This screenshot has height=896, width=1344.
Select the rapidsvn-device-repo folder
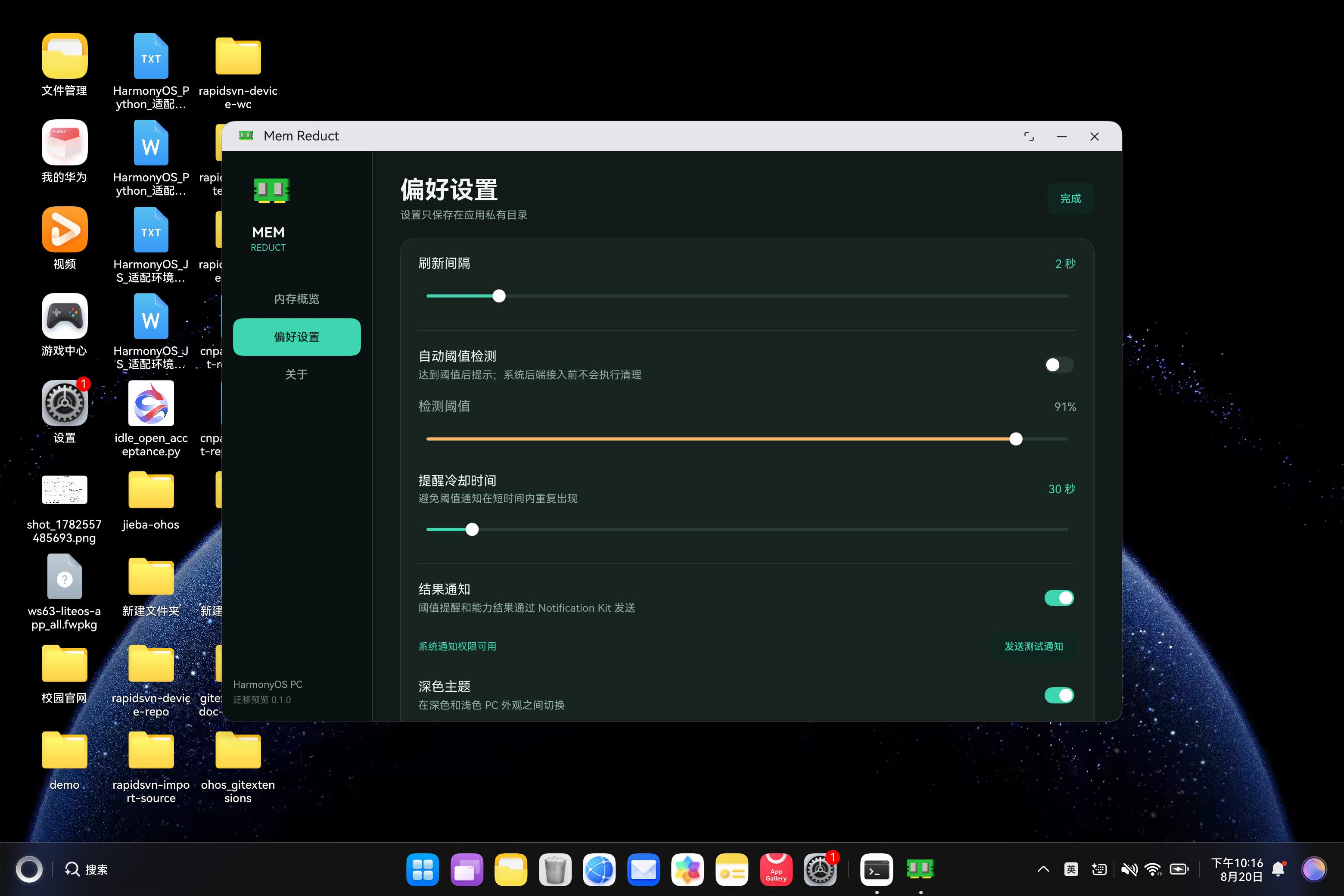point(151,663)
